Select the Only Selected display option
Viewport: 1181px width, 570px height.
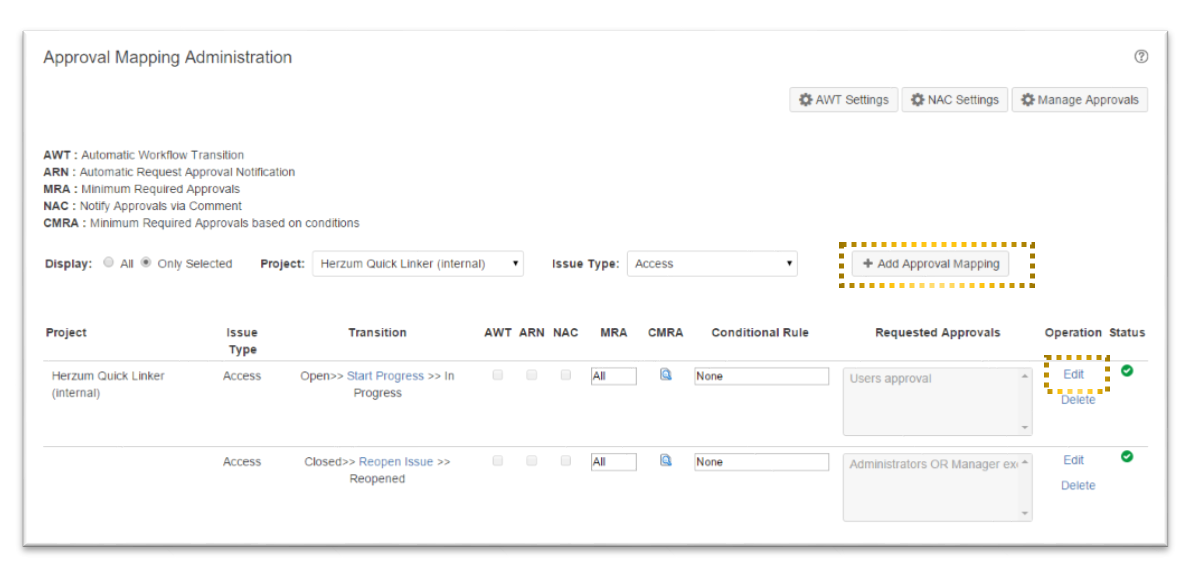pos(146,263)
